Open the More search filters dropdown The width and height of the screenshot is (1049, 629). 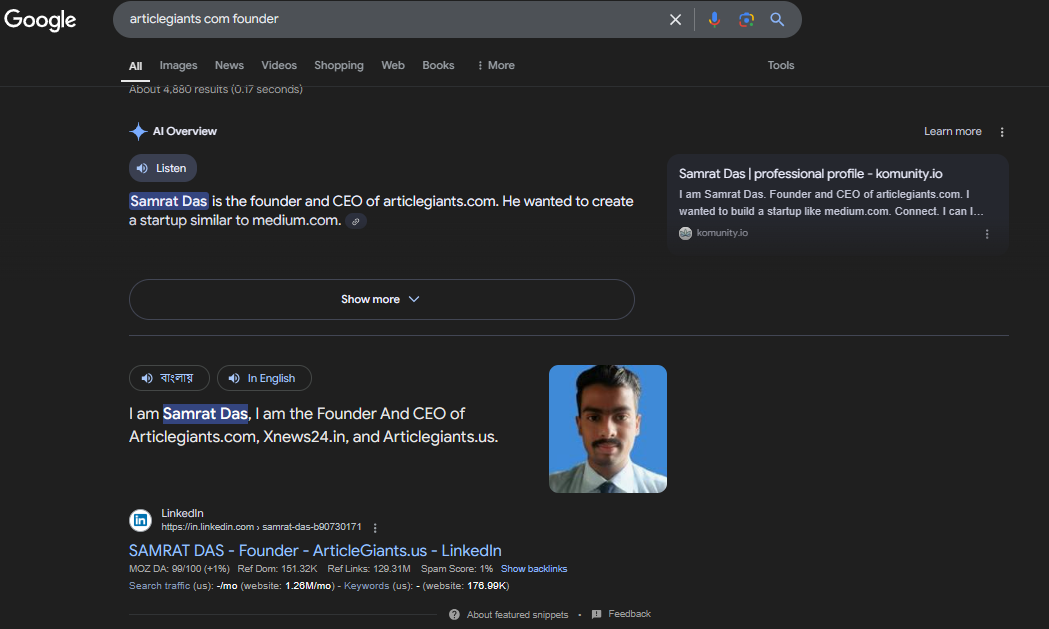495,65
